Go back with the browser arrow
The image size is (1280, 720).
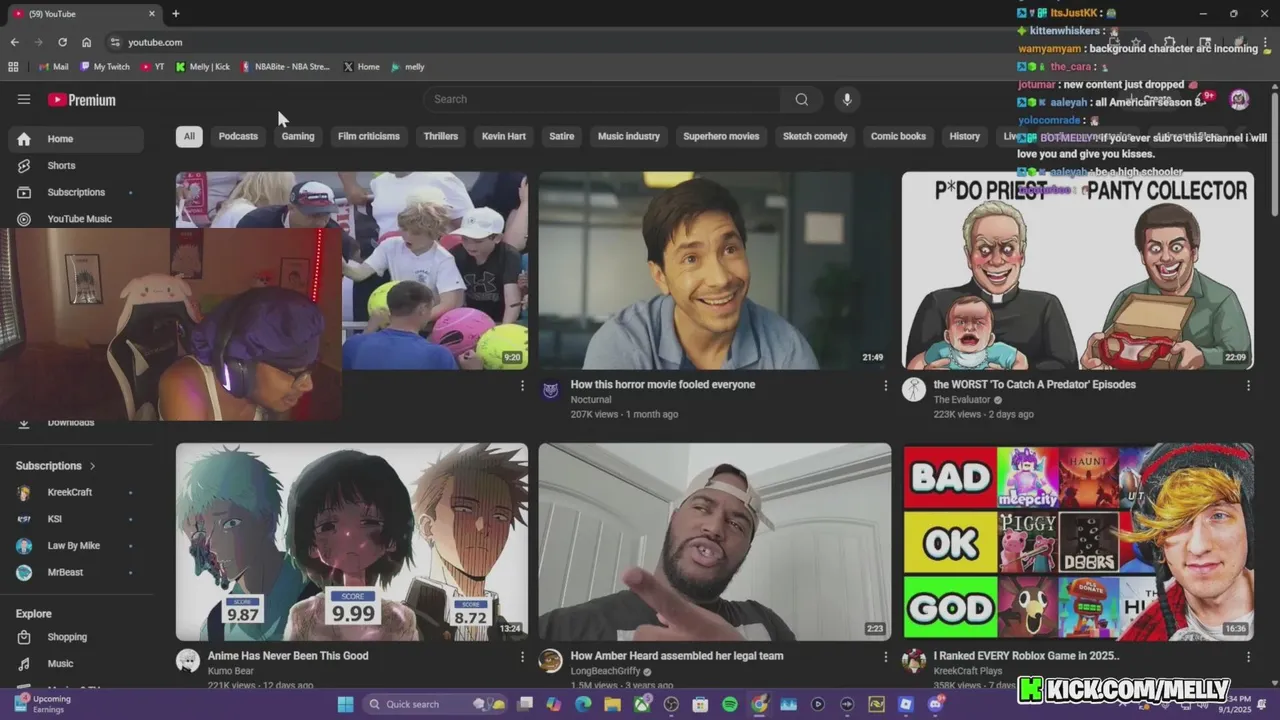[14, 42]
